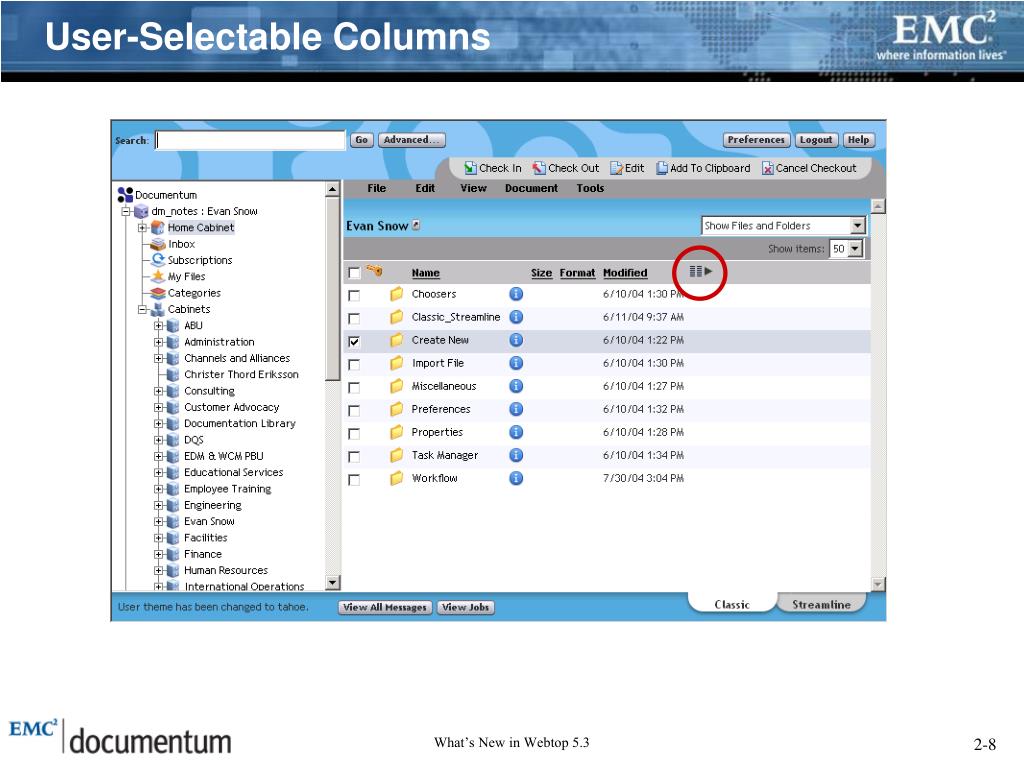The height and width of the screenshot is (768, 1024).
Task: Click the Inbox tree icon
Action: [157, 244]
